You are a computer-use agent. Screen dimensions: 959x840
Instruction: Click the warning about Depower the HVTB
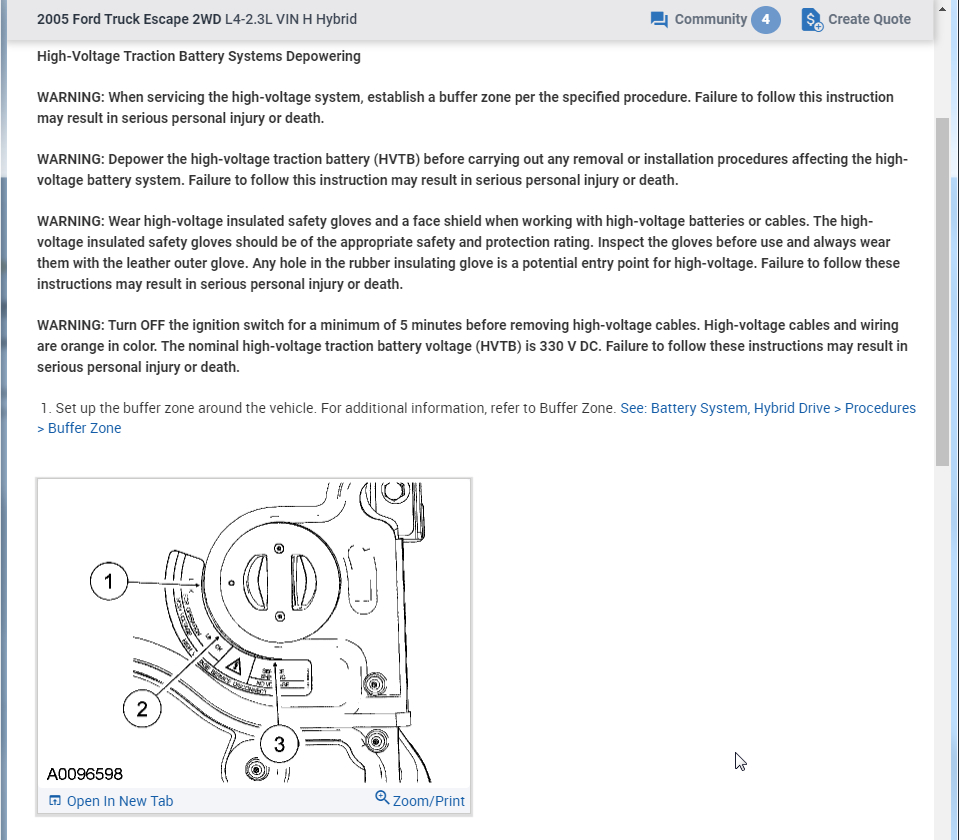(472, 169)
